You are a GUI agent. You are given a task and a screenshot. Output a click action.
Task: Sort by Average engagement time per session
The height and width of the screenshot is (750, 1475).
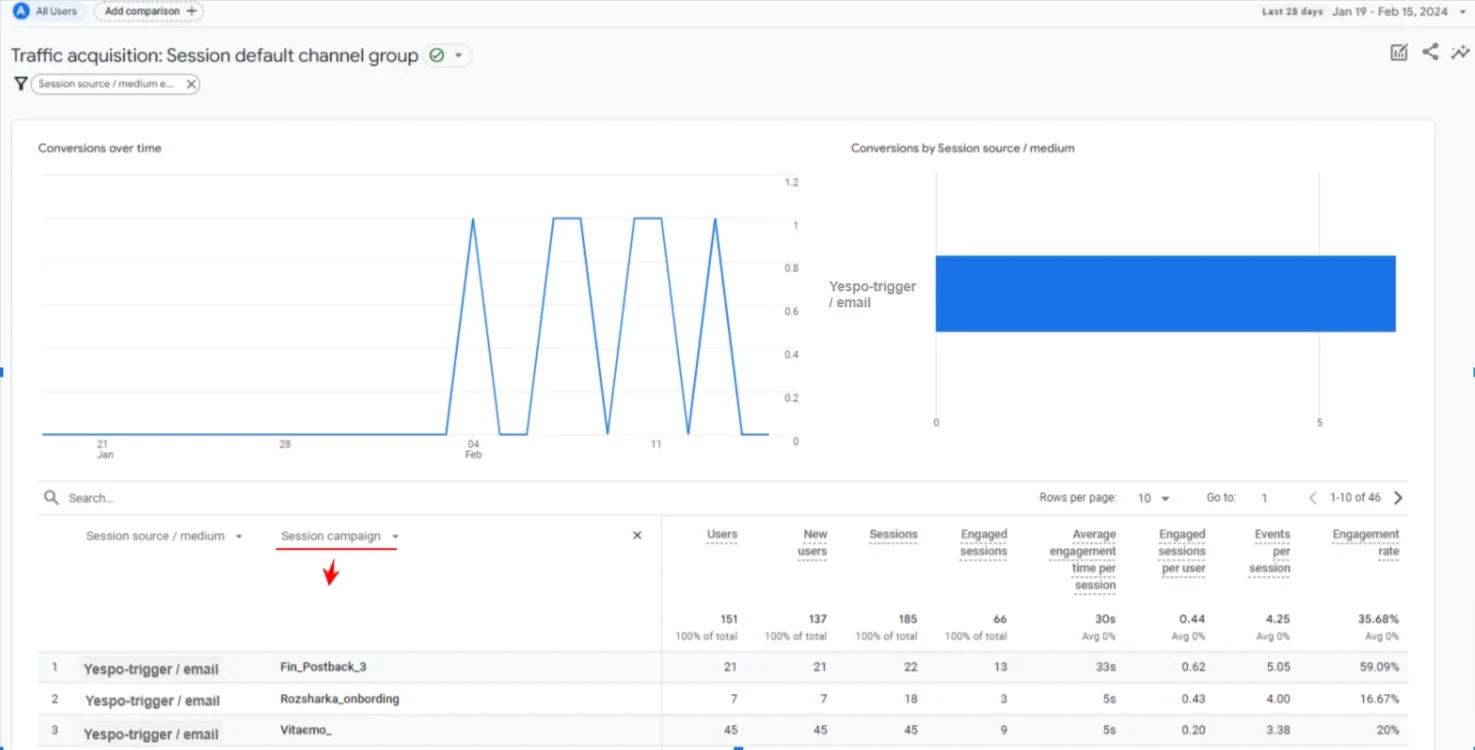pos(1083,560)
